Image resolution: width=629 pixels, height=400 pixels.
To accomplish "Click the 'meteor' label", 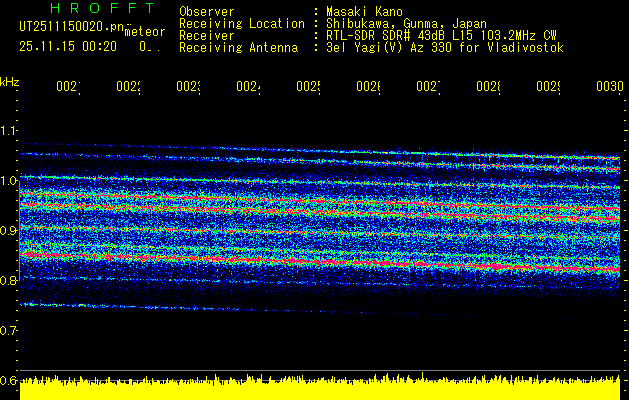I will pos(145,32).
